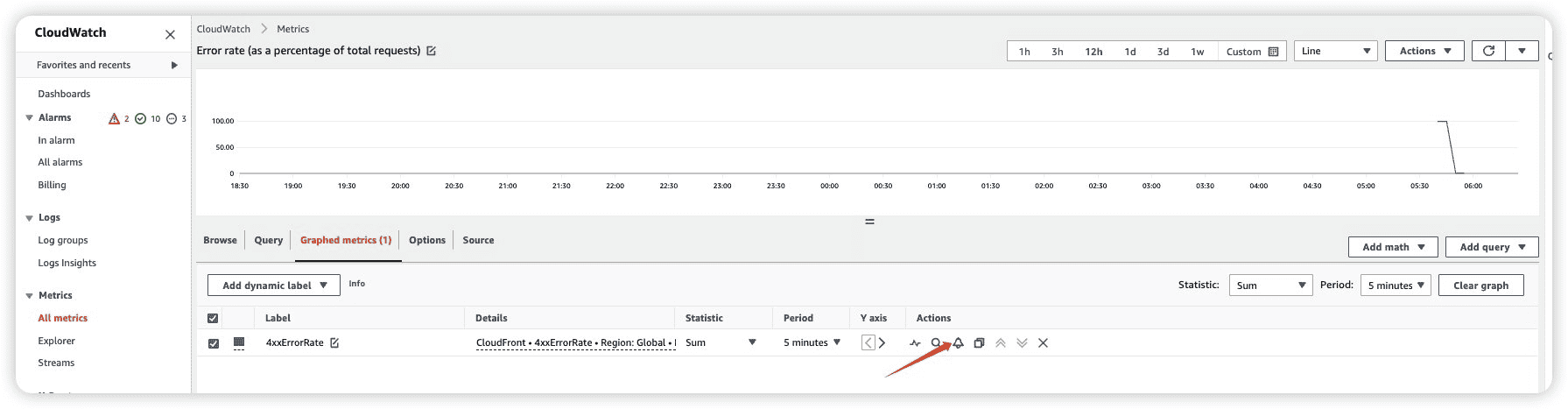Image resolution: width=1568 pixels, height=409 pixels.
Task: Open the Add query dropdown
Action: click(x=1492, y=247)
